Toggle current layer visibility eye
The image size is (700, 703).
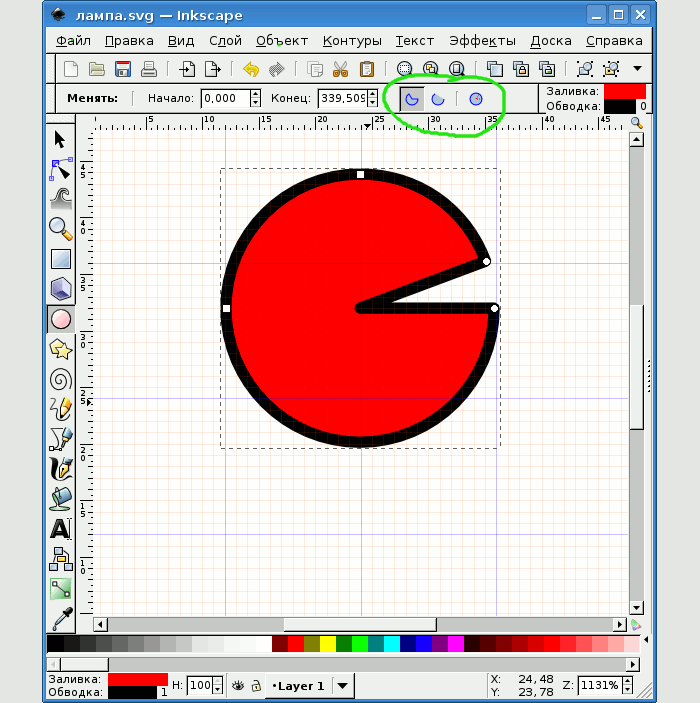(238, 686)
